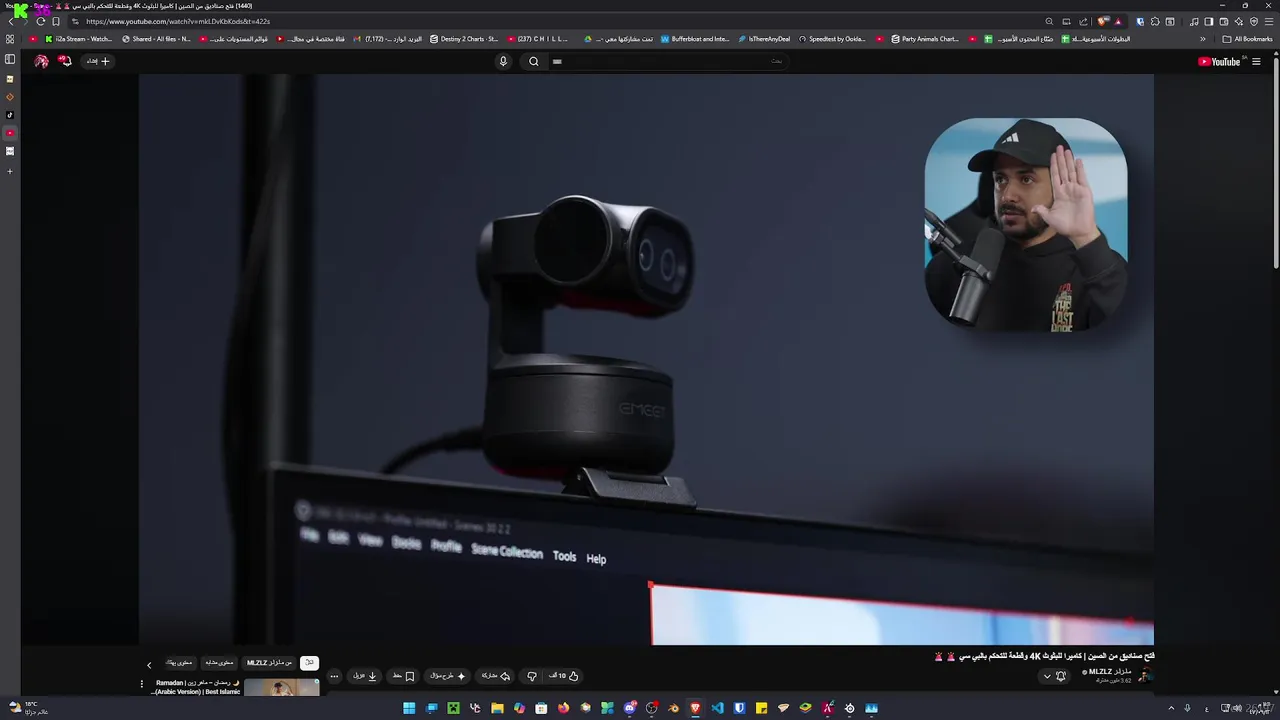Viewport: 1280px width, 720px height.
Task: Open the Destiny 2 Charts bookmark
Action: pyautogui.click(x=464, y=39)
